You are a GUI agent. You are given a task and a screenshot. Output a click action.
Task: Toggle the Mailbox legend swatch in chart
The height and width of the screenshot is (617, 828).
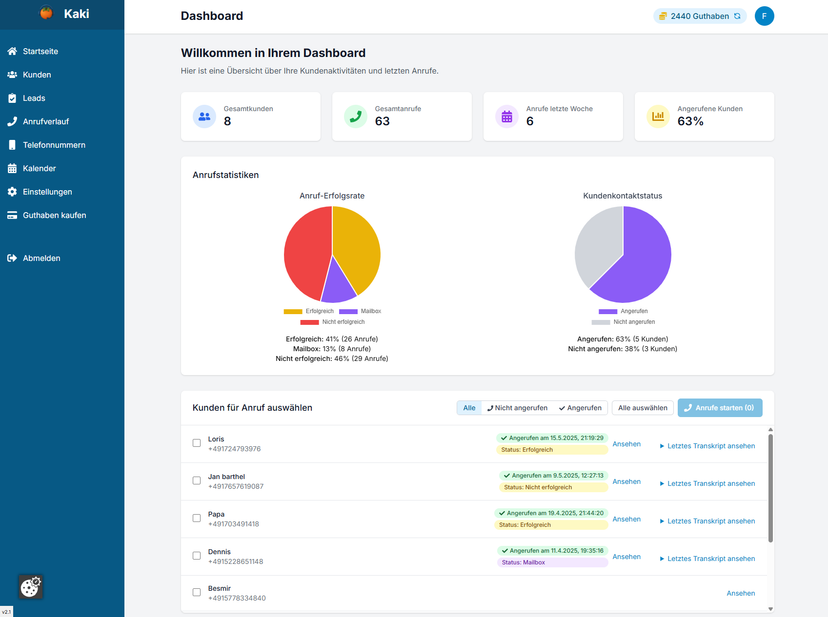(347, 311)
